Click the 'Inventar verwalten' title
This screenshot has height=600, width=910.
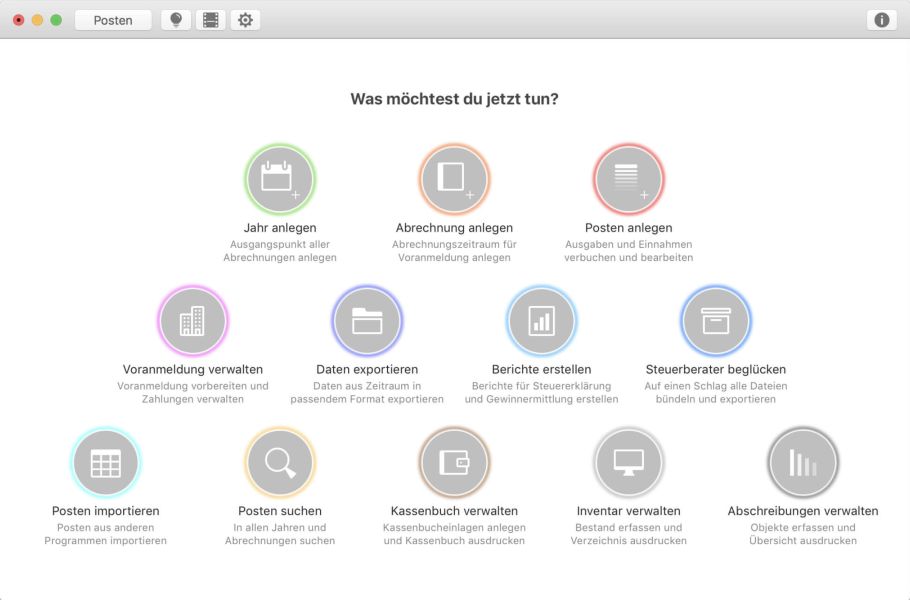click(629, 511)
